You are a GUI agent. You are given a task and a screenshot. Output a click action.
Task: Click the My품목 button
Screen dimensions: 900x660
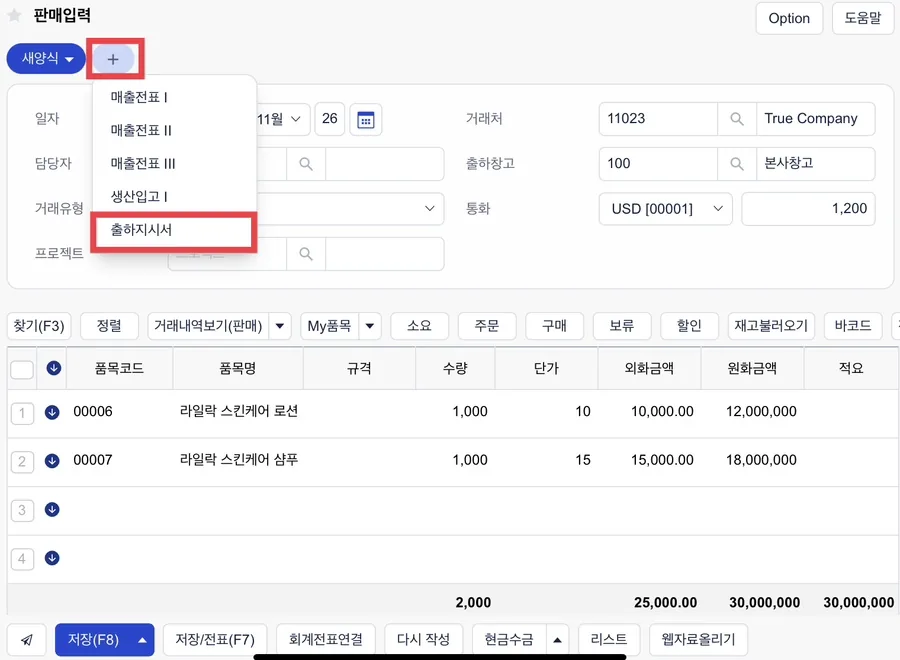(x=329, y=326)
